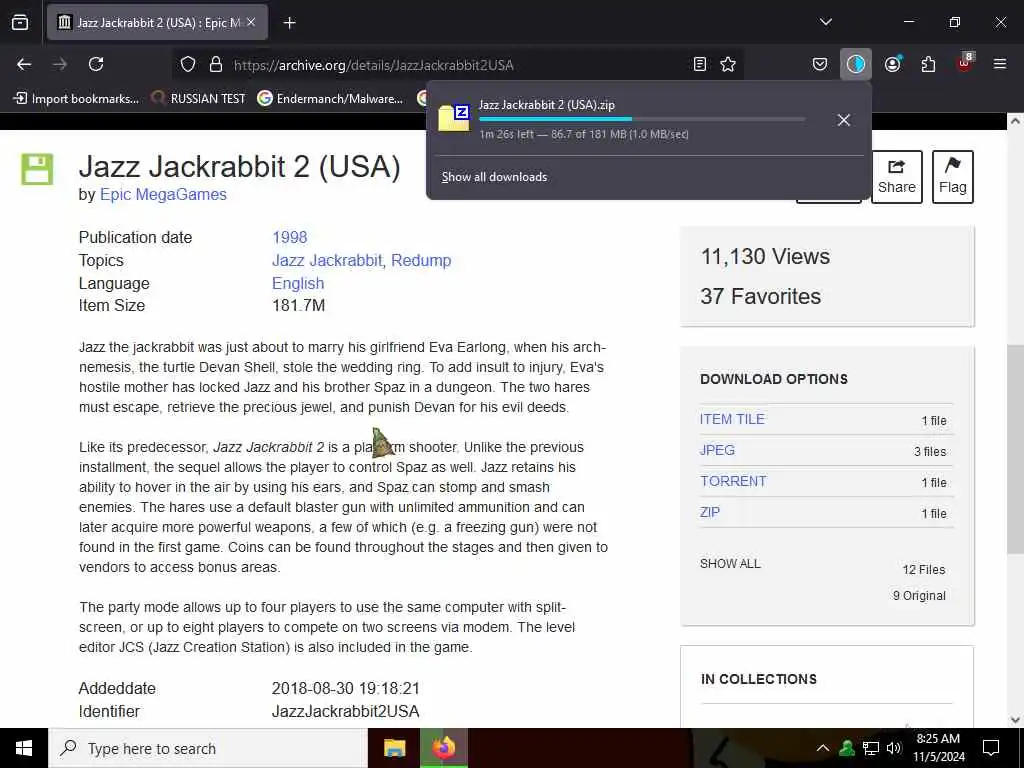The height and width of the screenshot is (768, 1024).
Task: Close the Jazz Jackrabbit 2 browser tab
Action: [251, 23]
